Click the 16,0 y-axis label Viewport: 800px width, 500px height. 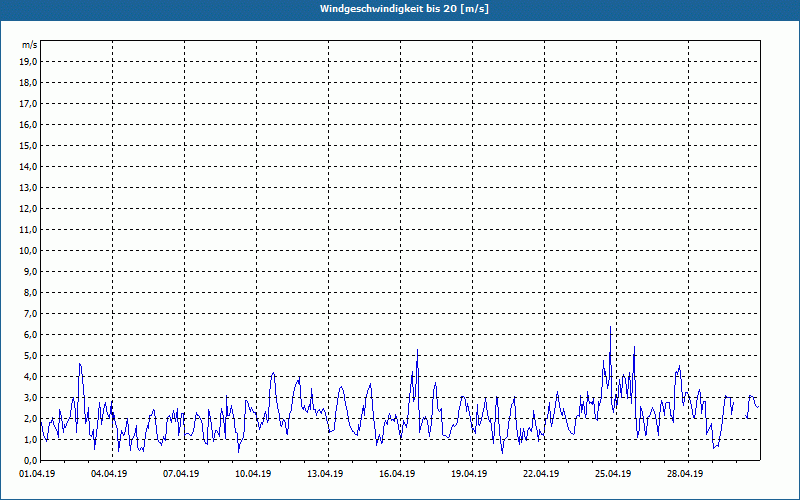point(28,124)
